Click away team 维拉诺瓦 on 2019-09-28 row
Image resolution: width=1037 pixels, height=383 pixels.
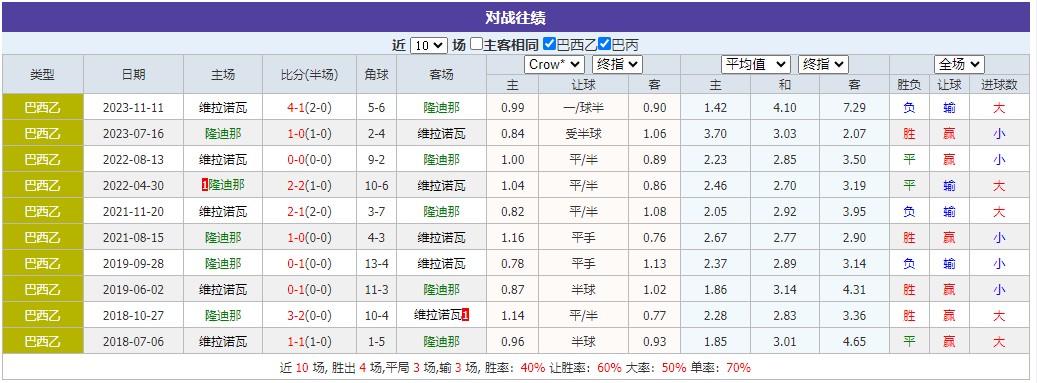[x=442, y=263]
